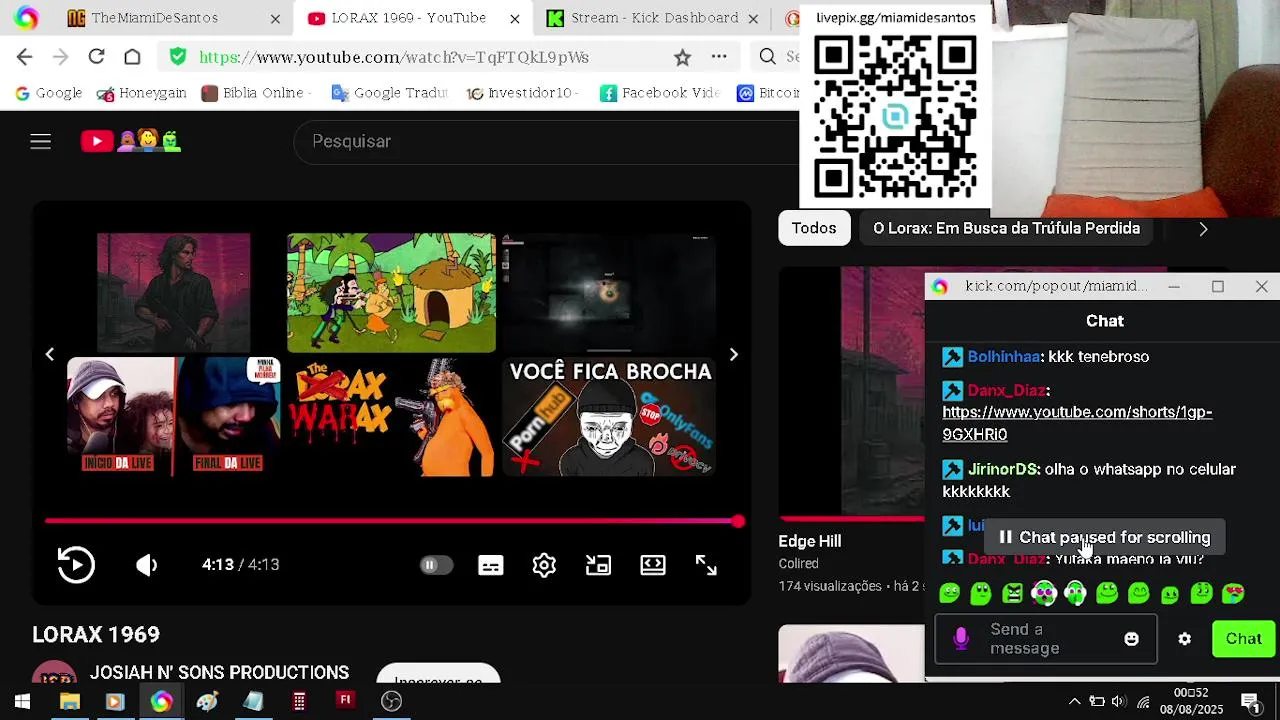Image resolution: width=1280 pixels, height=720 pixels.
Task: Open the emoji picker smiley in chat
Action: coord(1131,639)
